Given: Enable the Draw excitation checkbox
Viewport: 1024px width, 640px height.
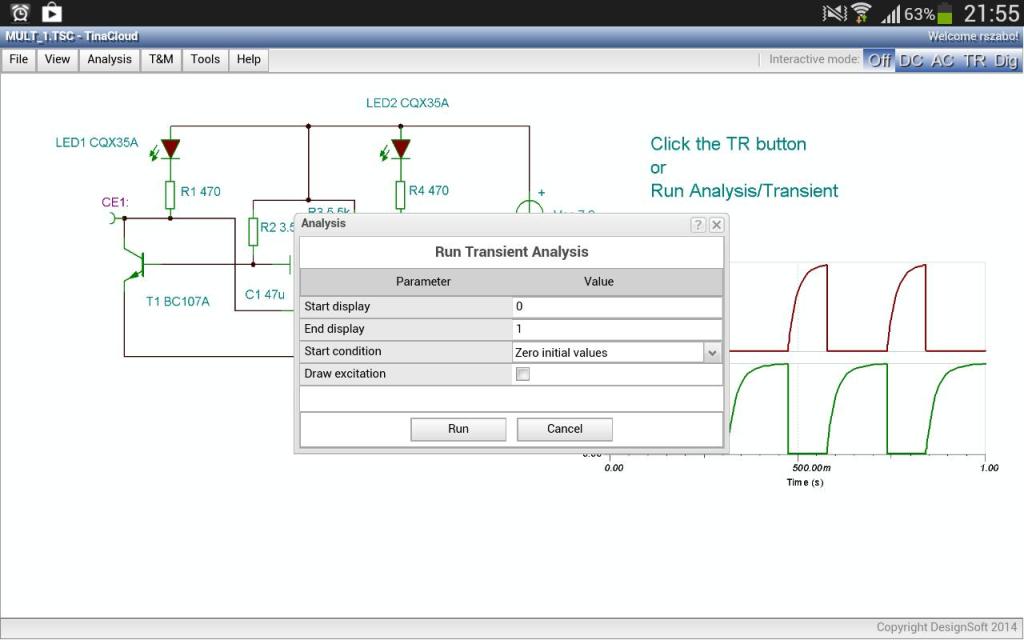Looking at the screenshot, I should (x=522, y=374).
